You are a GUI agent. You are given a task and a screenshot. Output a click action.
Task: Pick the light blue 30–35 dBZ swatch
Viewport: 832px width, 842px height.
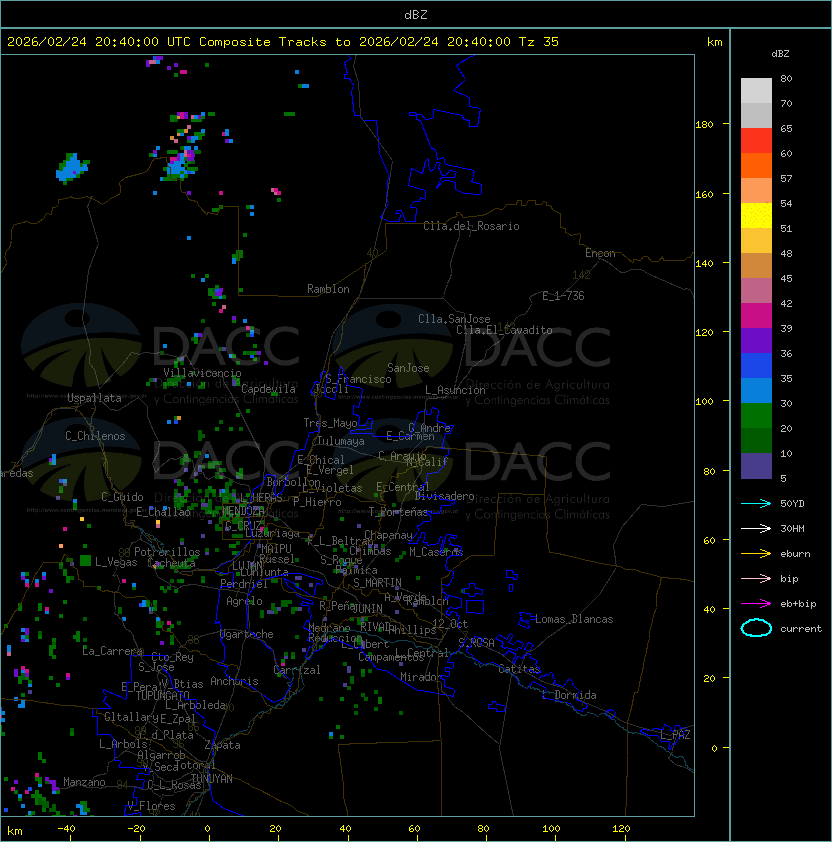756,391
